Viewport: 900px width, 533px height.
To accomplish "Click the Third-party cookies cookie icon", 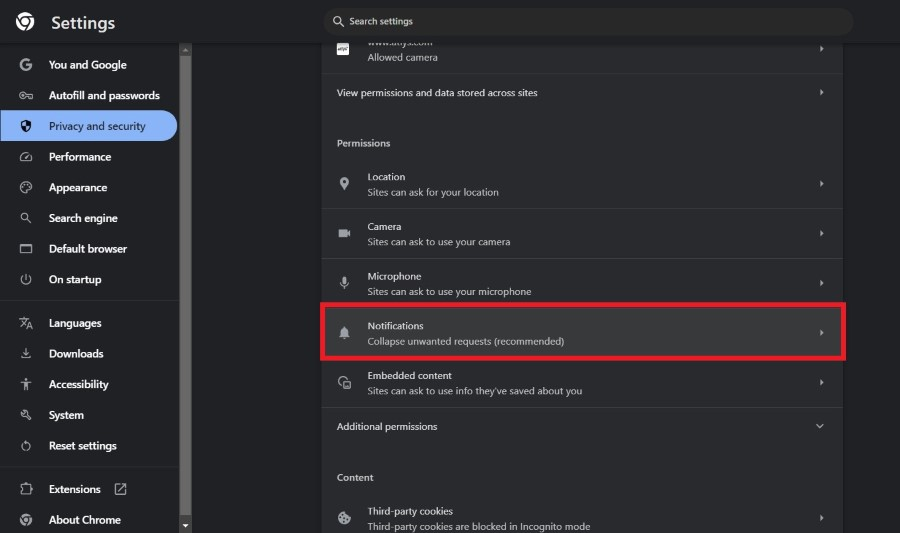I will 344,518.
